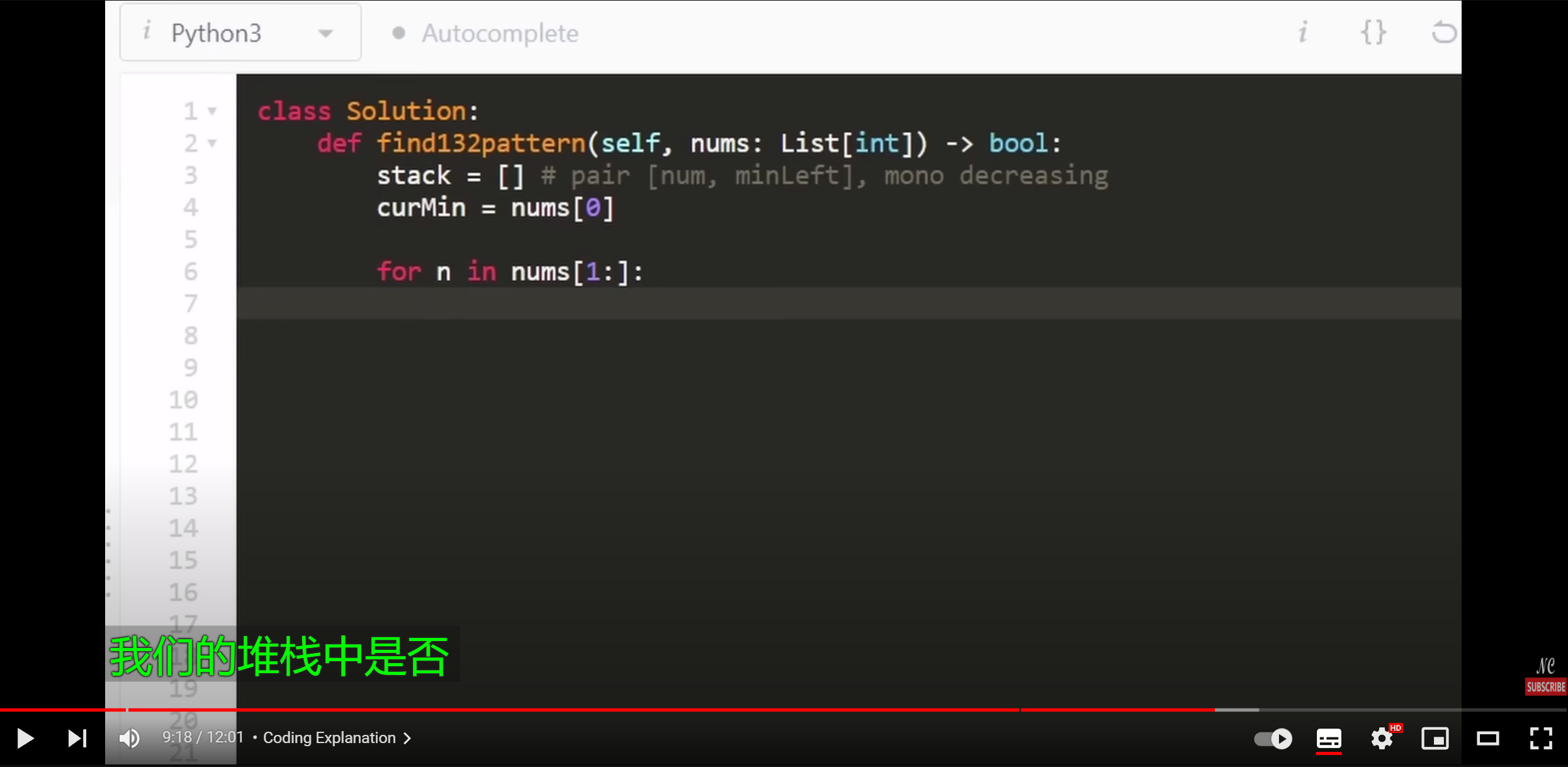Click the curly braces format icon

pyautogui.click(x=1373, y=32)
